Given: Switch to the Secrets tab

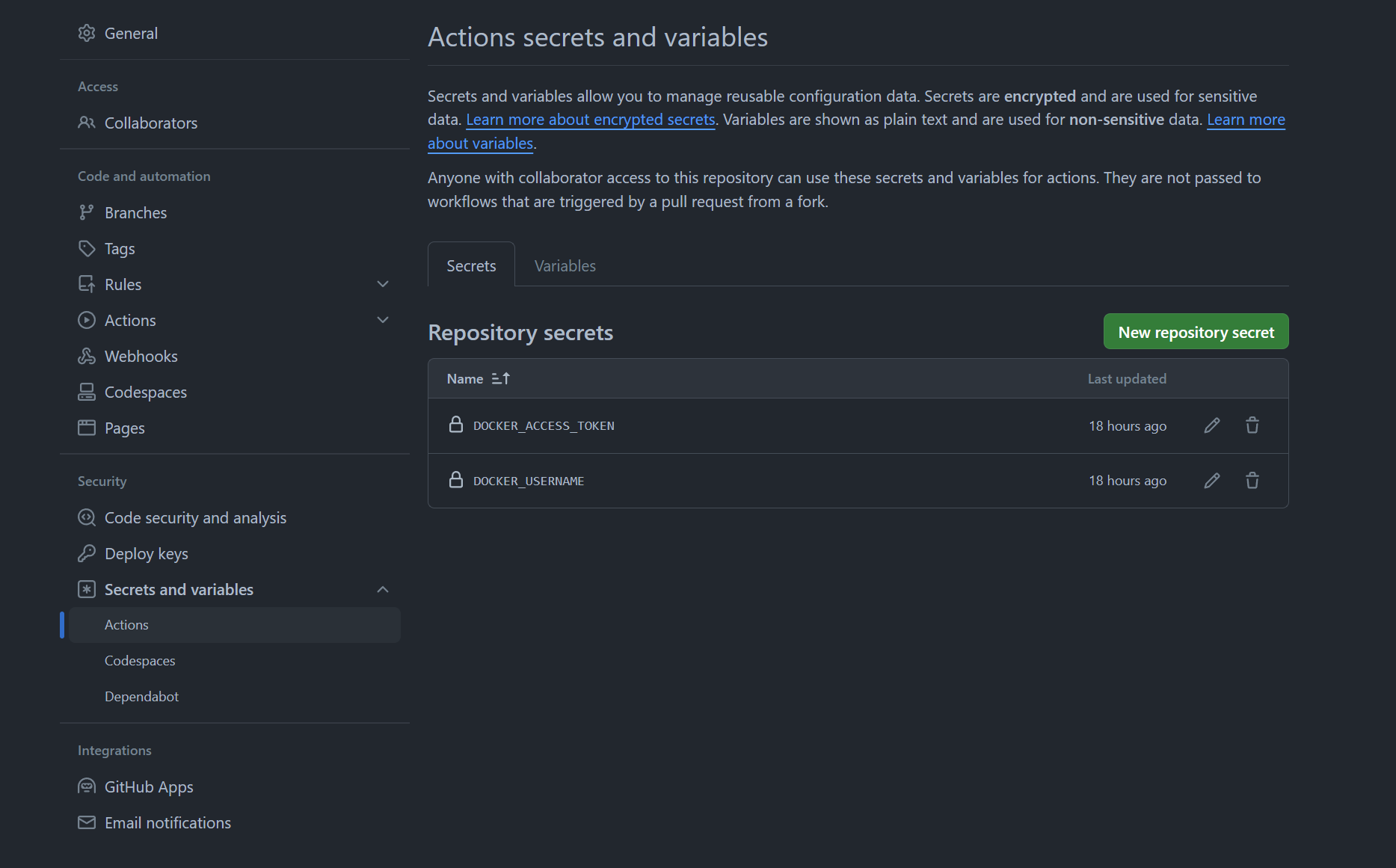Looking at the screenshot, I should coord(471,265).
